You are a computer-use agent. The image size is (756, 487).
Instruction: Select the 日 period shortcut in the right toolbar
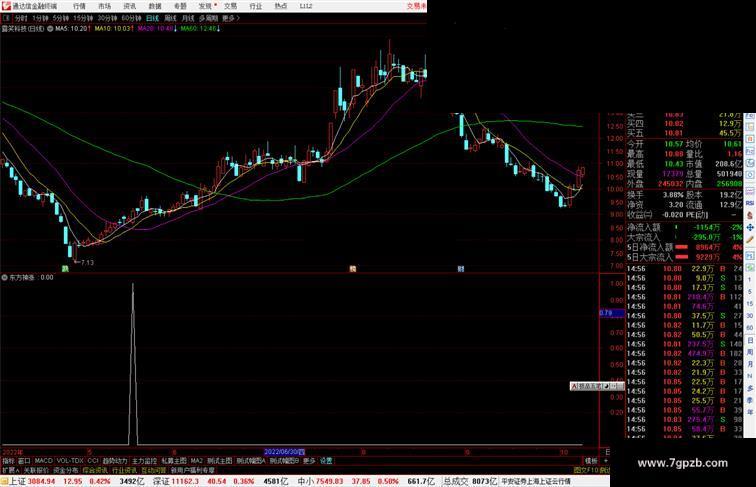coord(750,340)
